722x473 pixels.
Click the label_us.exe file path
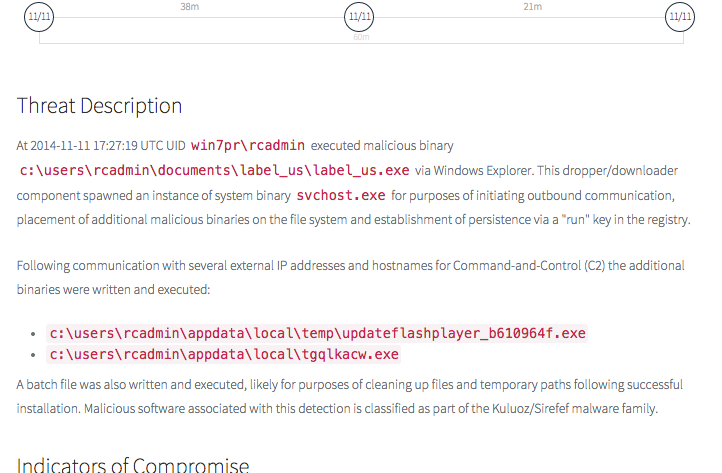(x=215, y=170)
